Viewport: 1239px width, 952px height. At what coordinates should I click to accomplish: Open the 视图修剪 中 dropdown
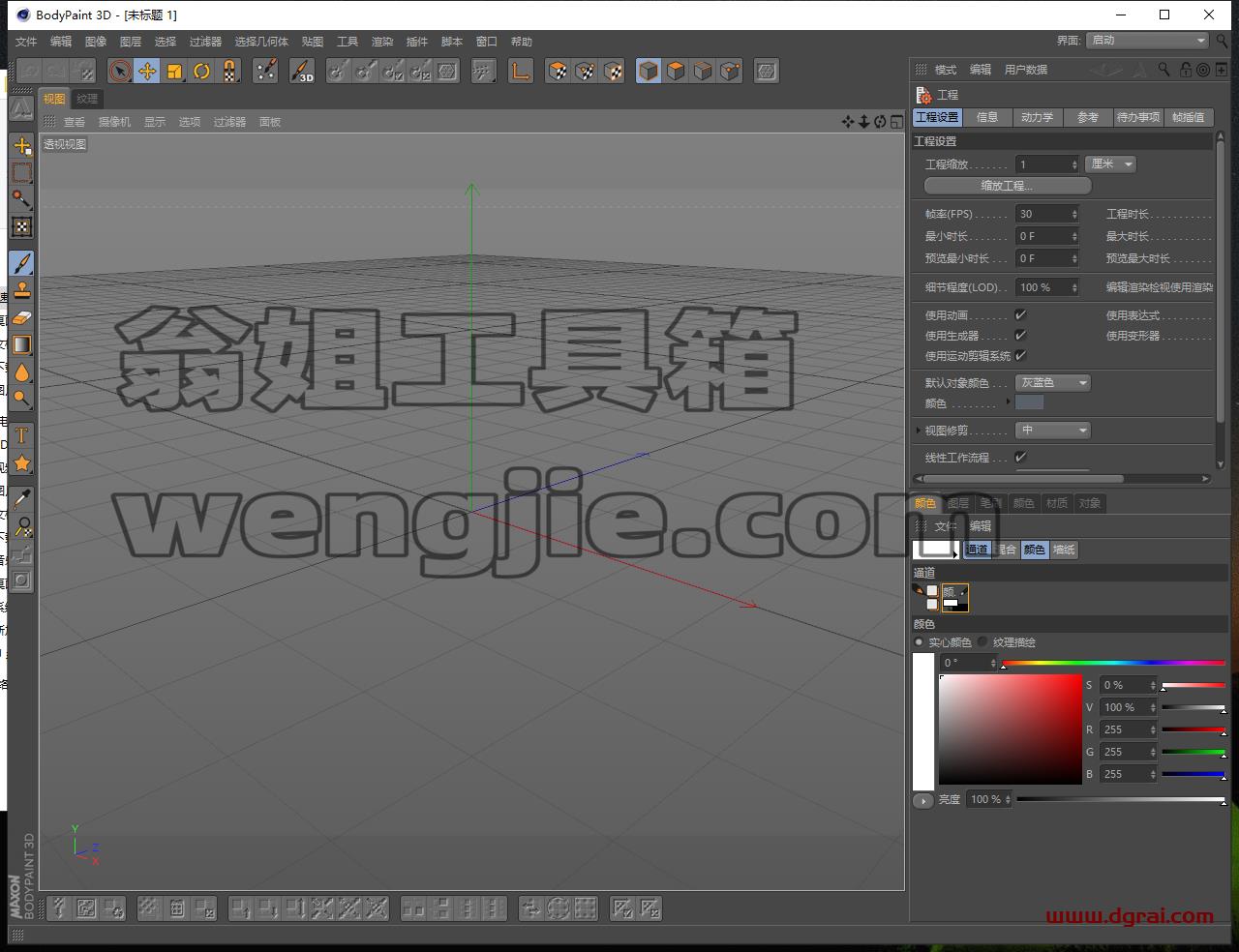tap(1053, 430)
